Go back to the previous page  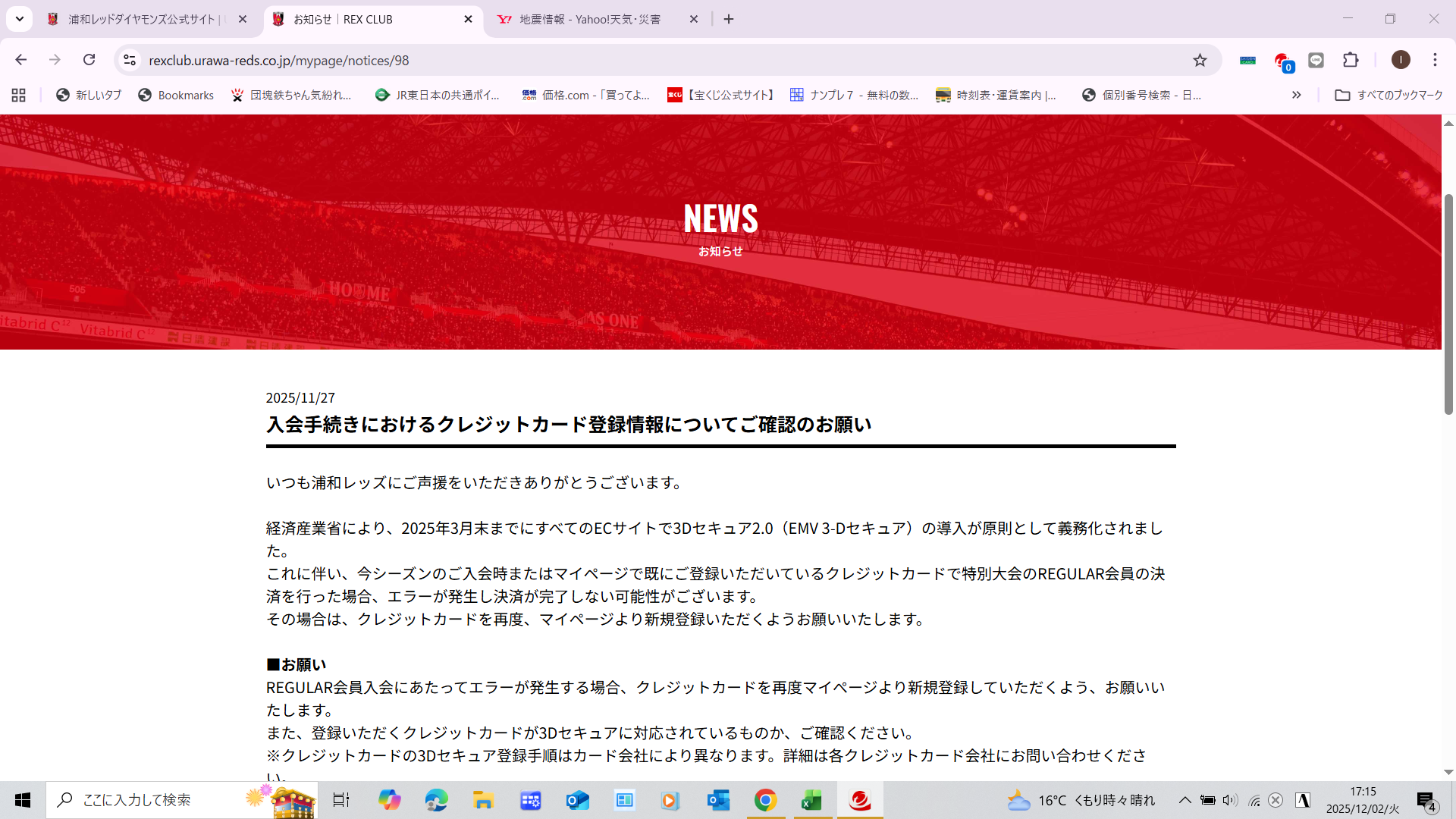coord(21,60)
